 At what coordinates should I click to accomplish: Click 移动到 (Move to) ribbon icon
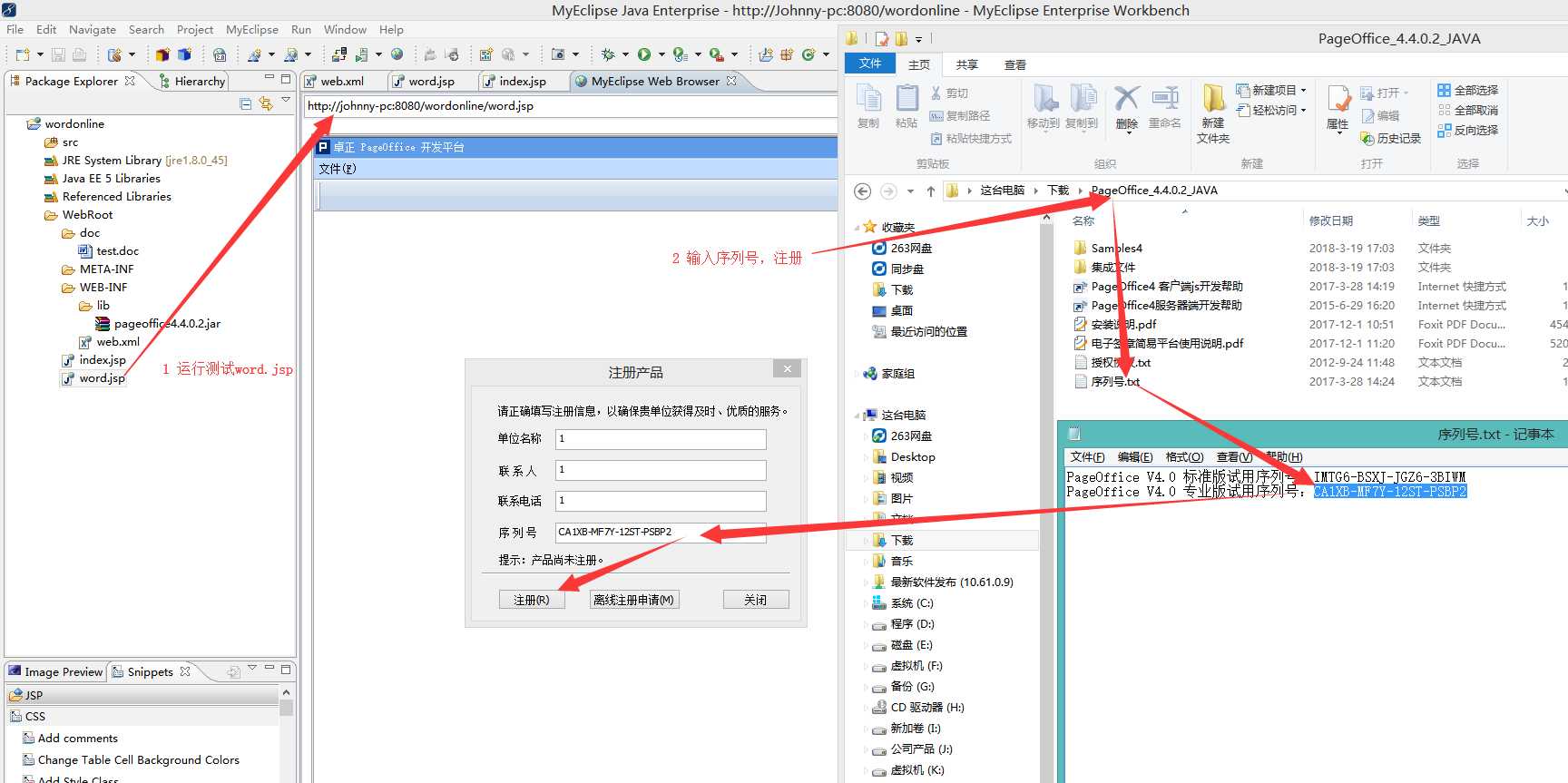tap(1044, 107)
